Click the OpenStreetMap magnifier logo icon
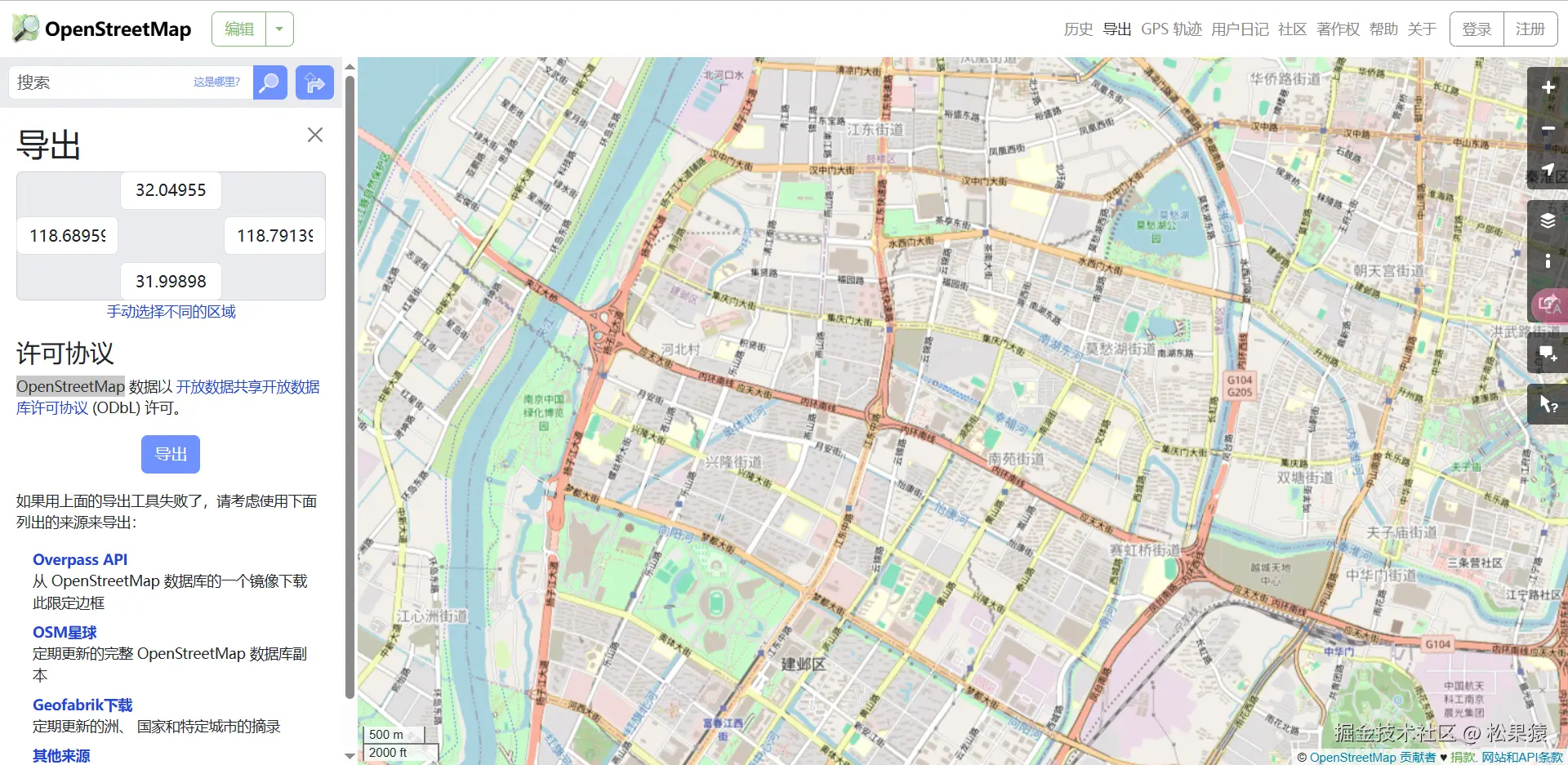 [x=25, y=29]
